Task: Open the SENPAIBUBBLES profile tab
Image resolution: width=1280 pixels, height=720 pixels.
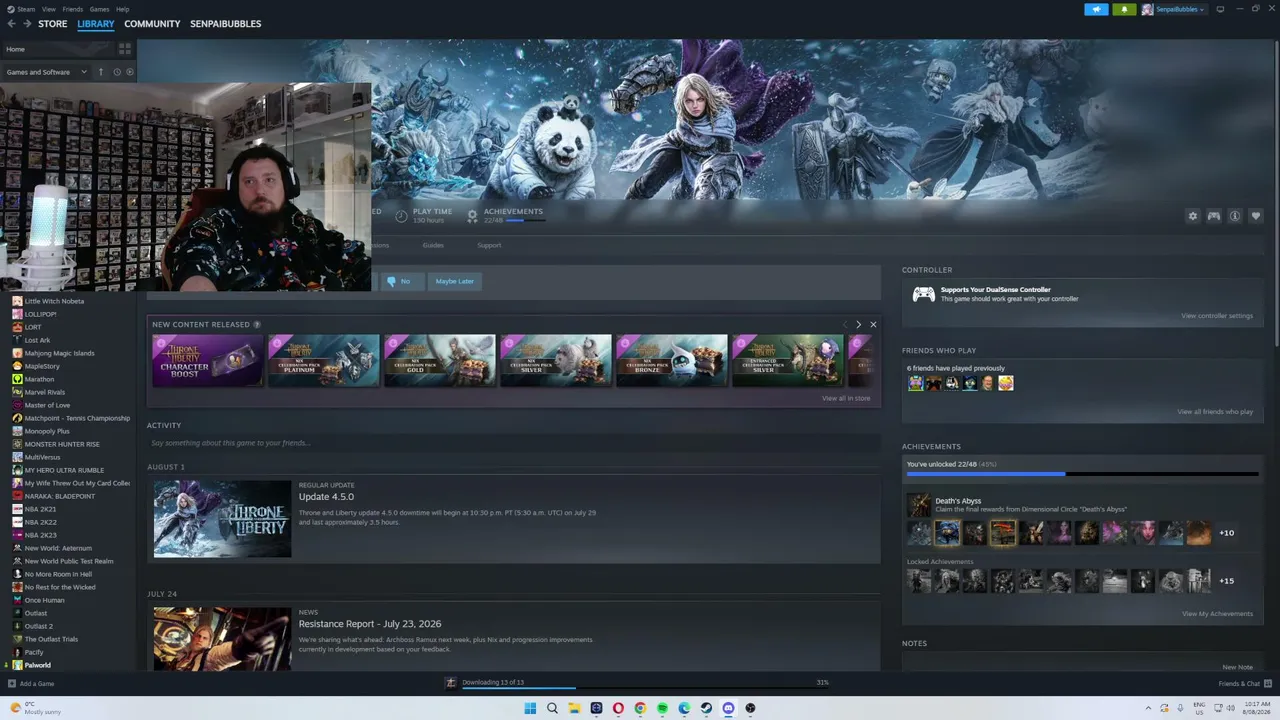Action: (x=226, y=24)
